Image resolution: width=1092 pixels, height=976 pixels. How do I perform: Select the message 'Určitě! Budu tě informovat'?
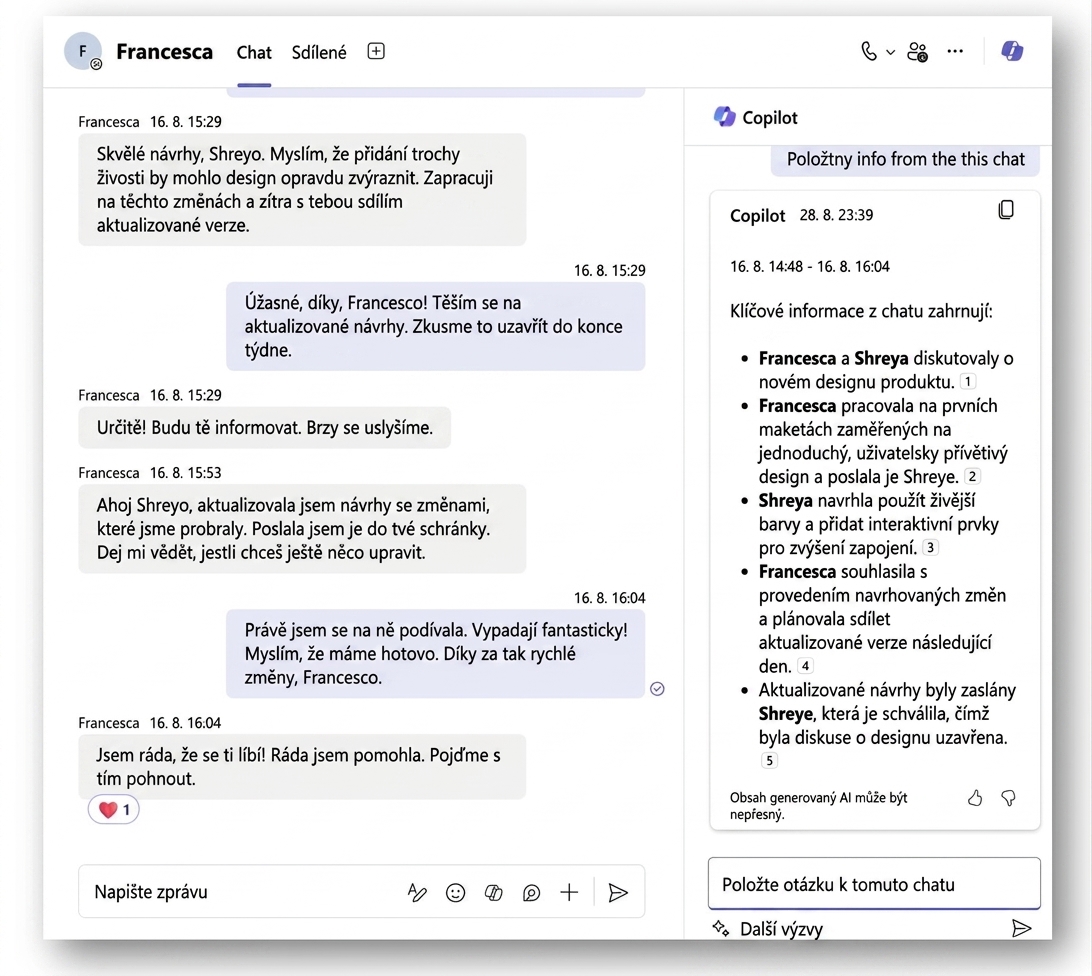(x=265, y=427)
